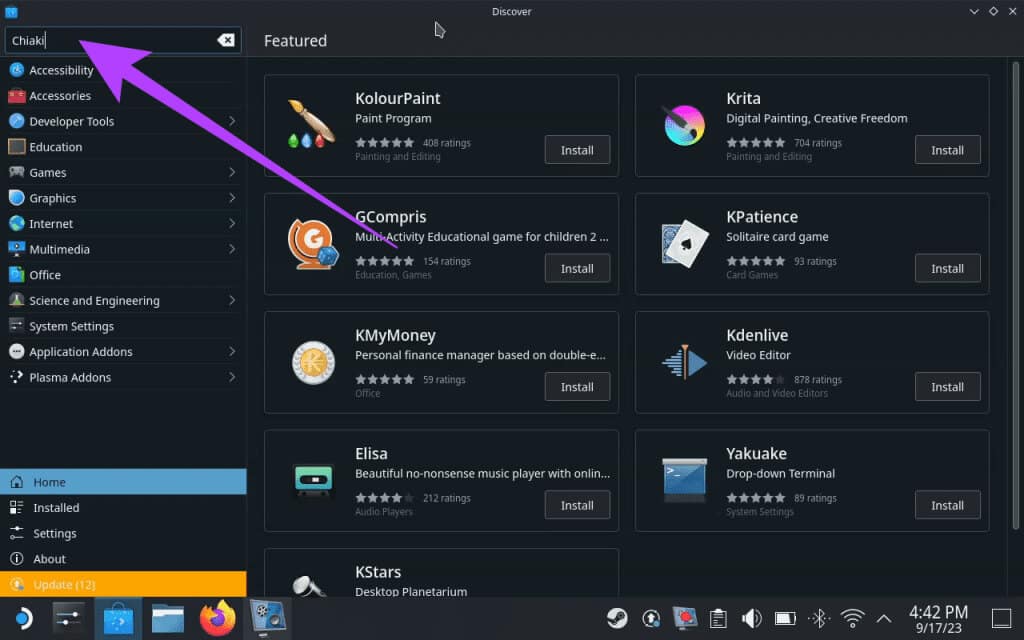Image resolution: width=1024 pixels, height=640 pixels.
Task: Expand the Internet submenu arrow
Action: pos(232,223)
